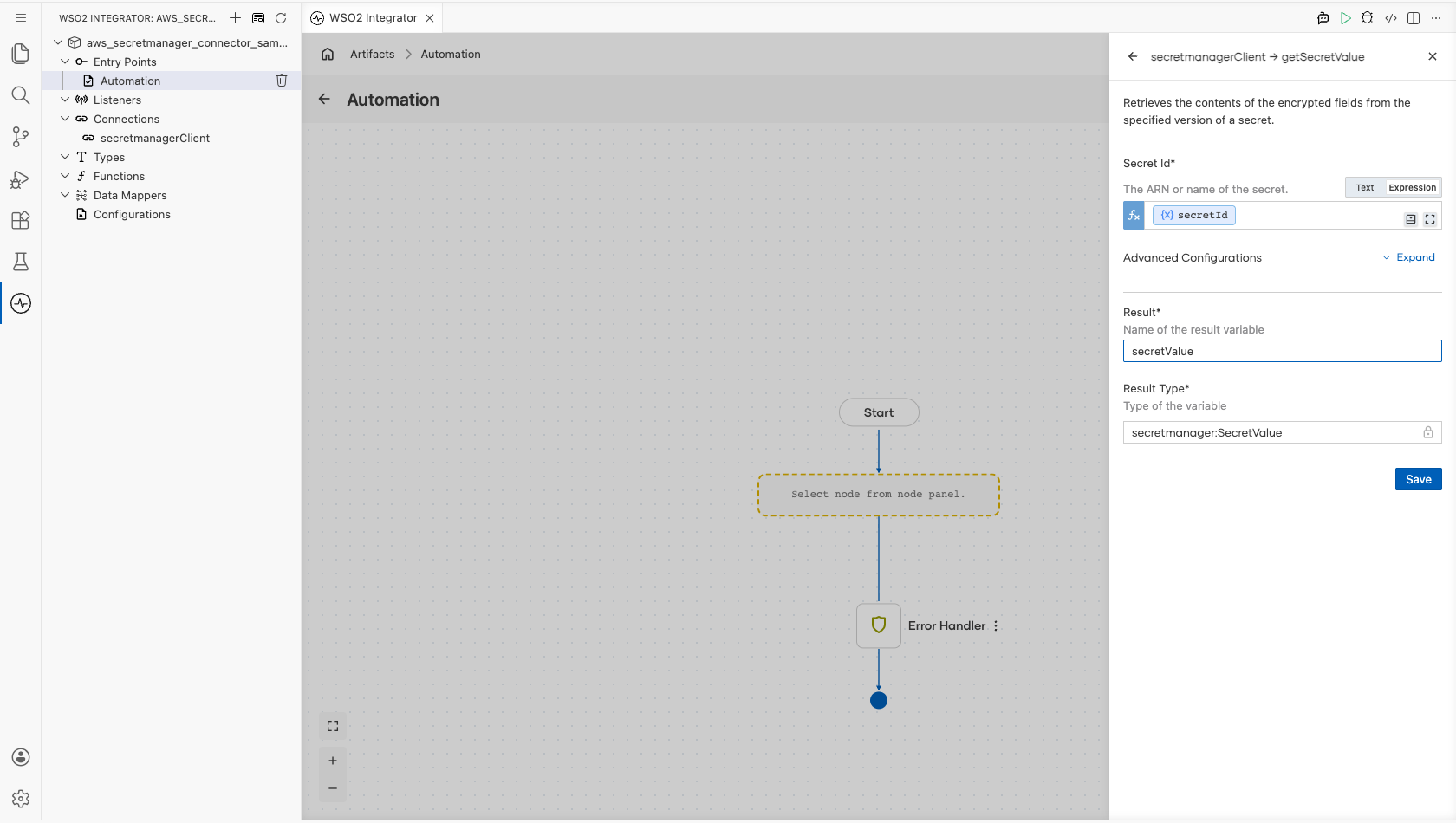1456x823 pixels.
Task: Expand the Functions tree node
Action: click(x=65, y=176)
